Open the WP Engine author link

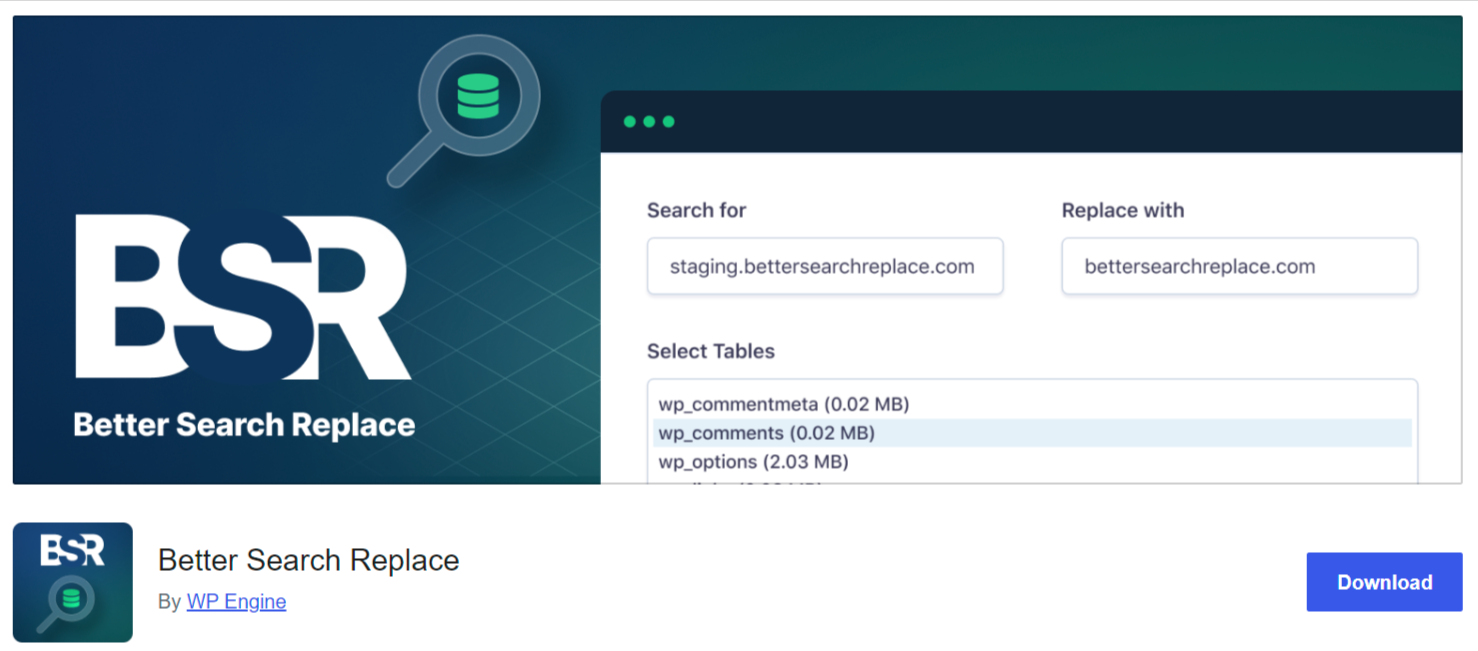[236, 602]
